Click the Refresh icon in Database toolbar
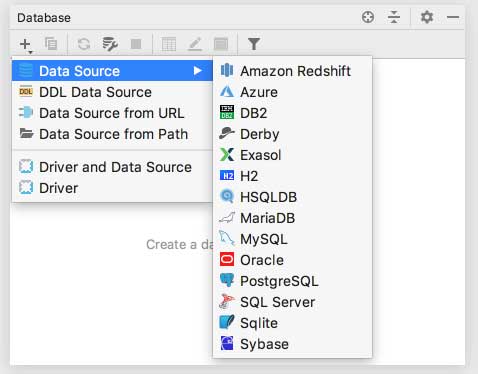478x374 pixels. point(84,44)
